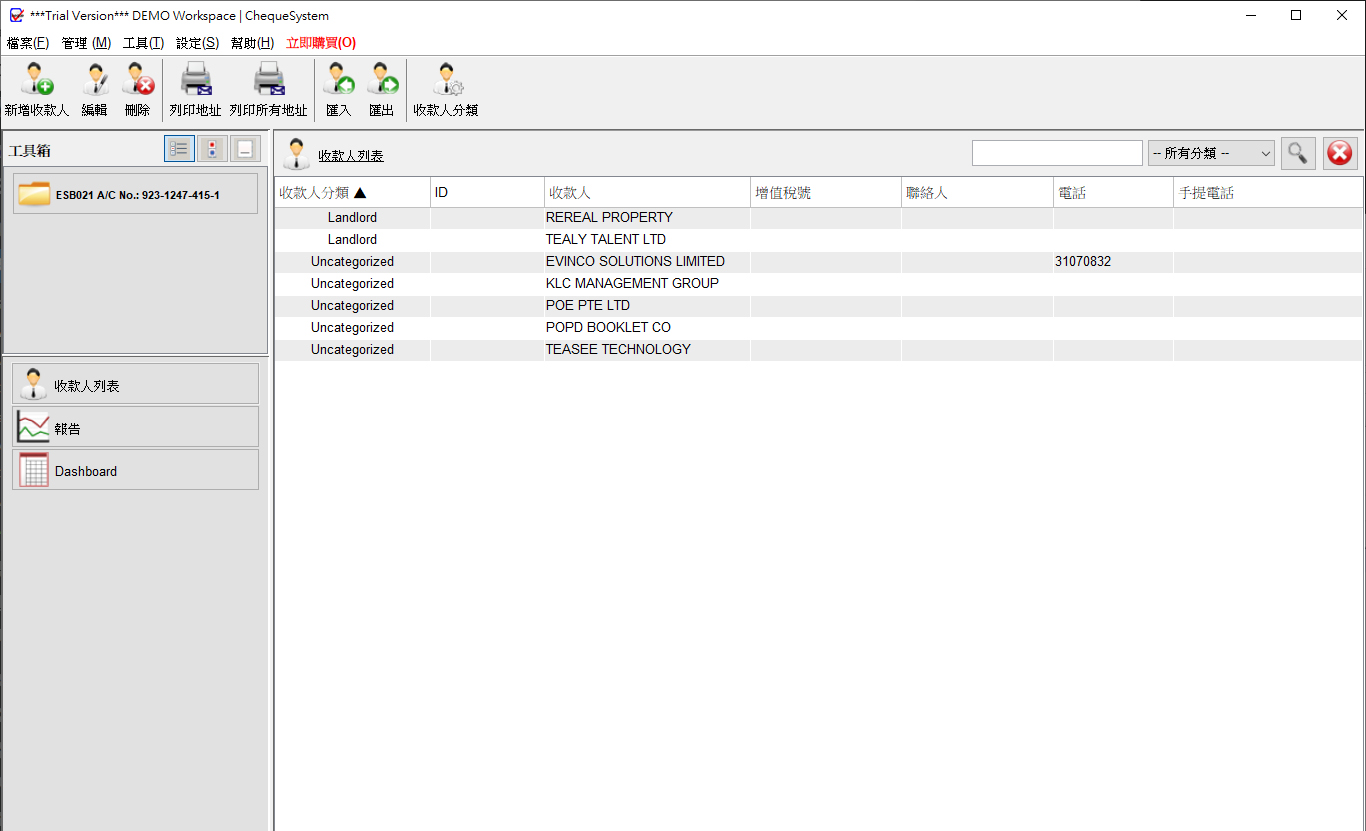Click the 電話 column header
The image size is (1366, 831).
point(1114,193)
